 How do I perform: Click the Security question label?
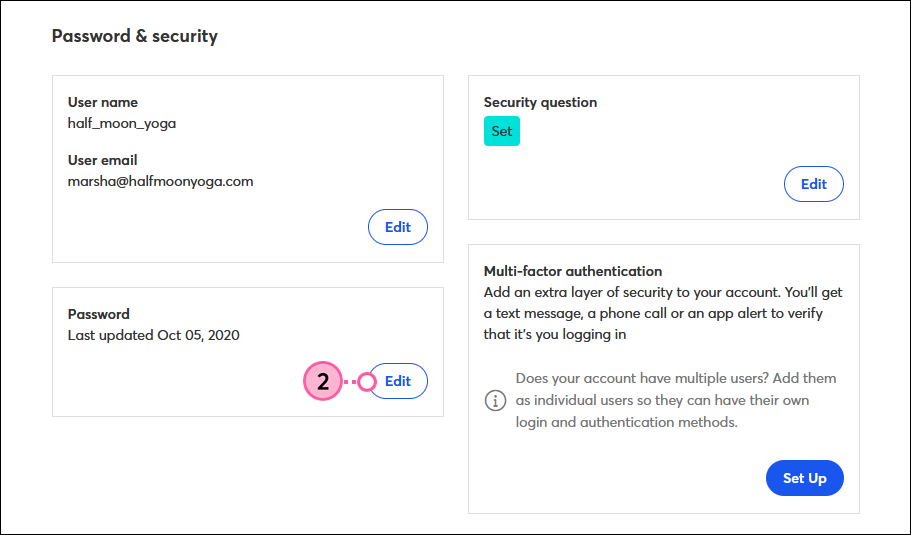pos(540,102)
